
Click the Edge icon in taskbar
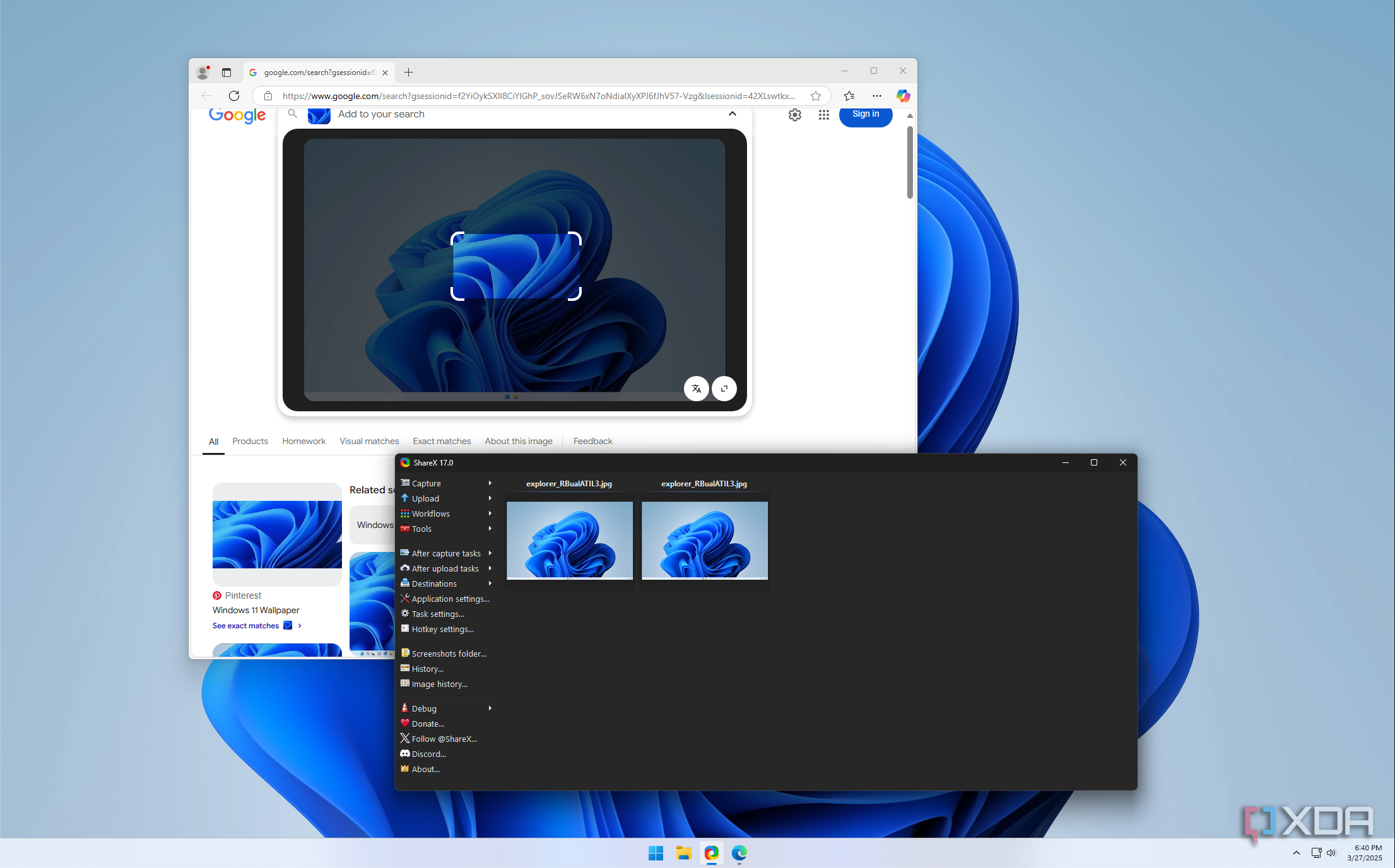pos(739,853)
